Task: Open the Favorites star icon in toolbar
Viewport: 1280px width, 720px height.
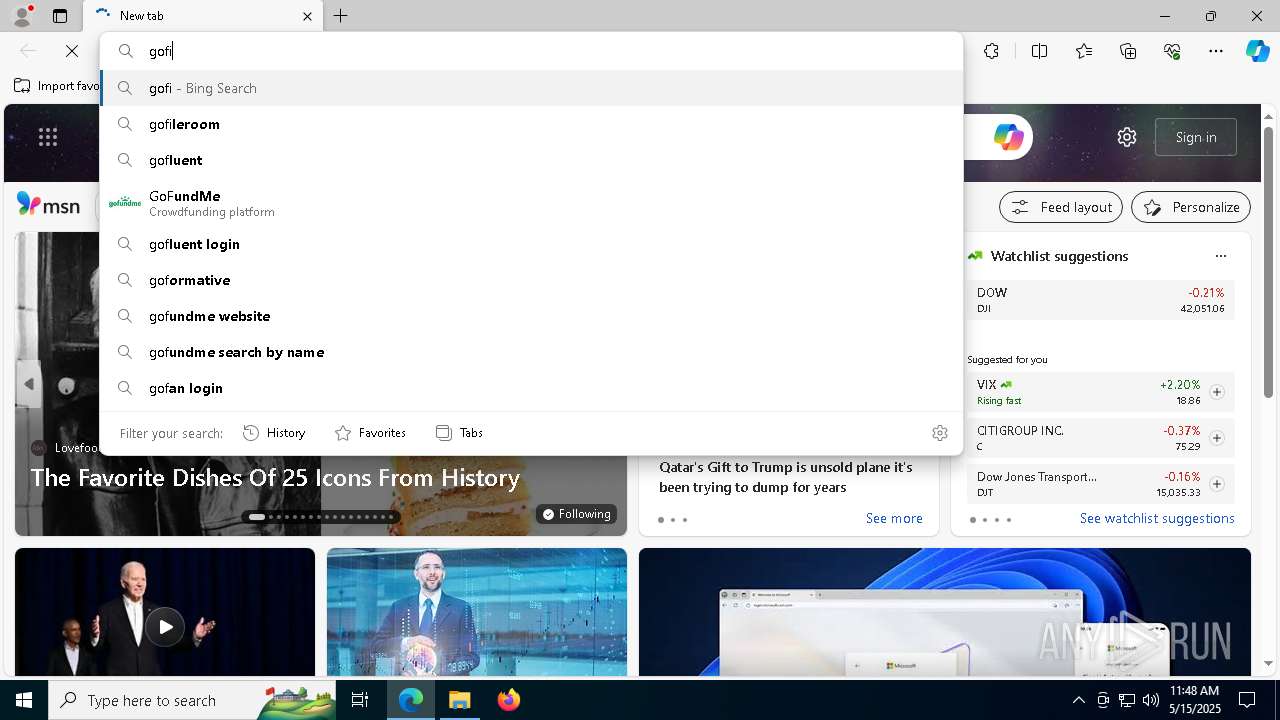Action: [x=1084, y=51]
